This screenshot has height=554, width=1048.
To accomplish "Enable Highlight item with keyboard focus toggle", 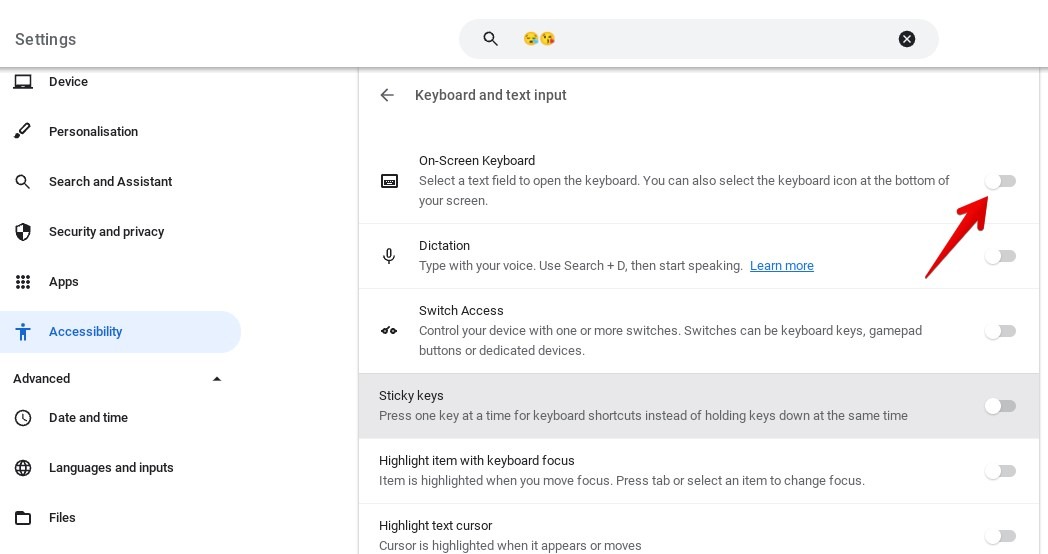I will click(1001, 471).
